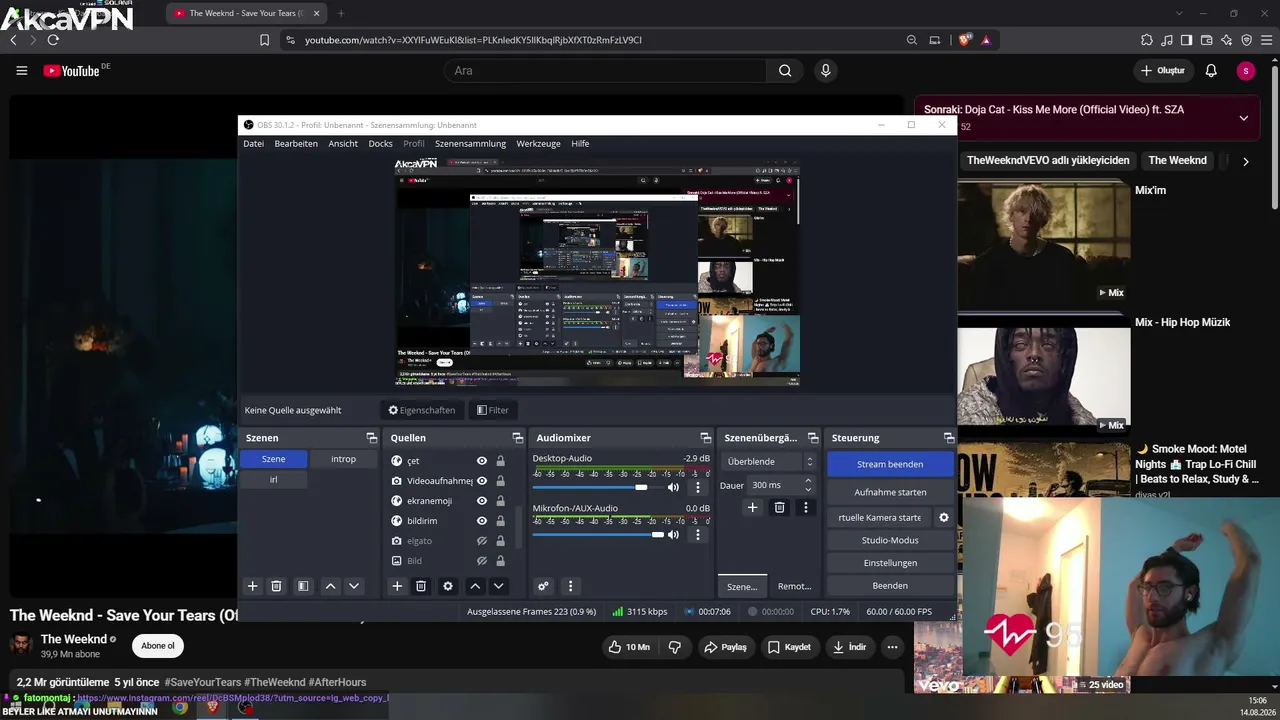
Task: Open virtual camera settings gear
Action: [x=943, y=518]
